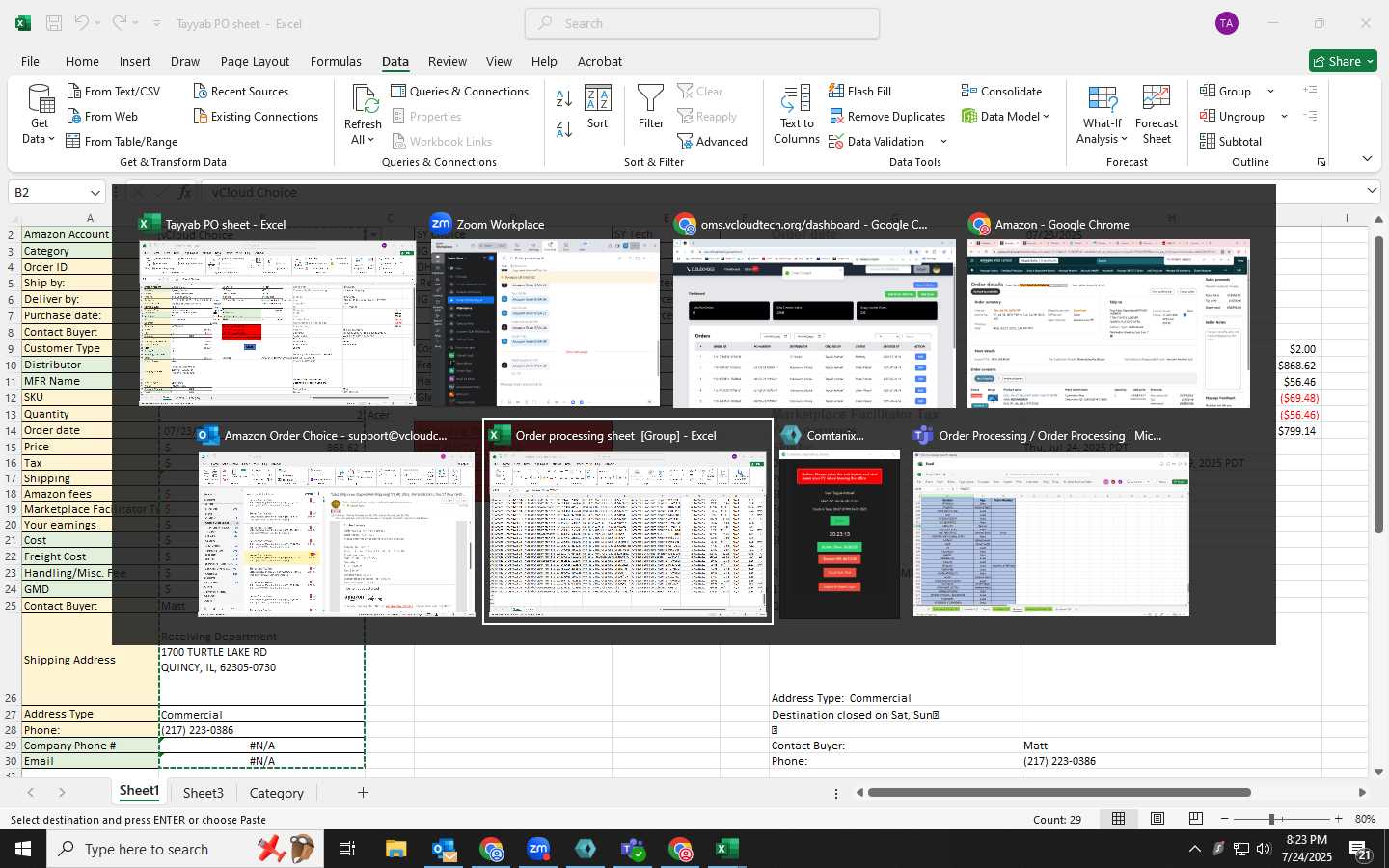Switch to the Home ribbon tab

[82, 61]
